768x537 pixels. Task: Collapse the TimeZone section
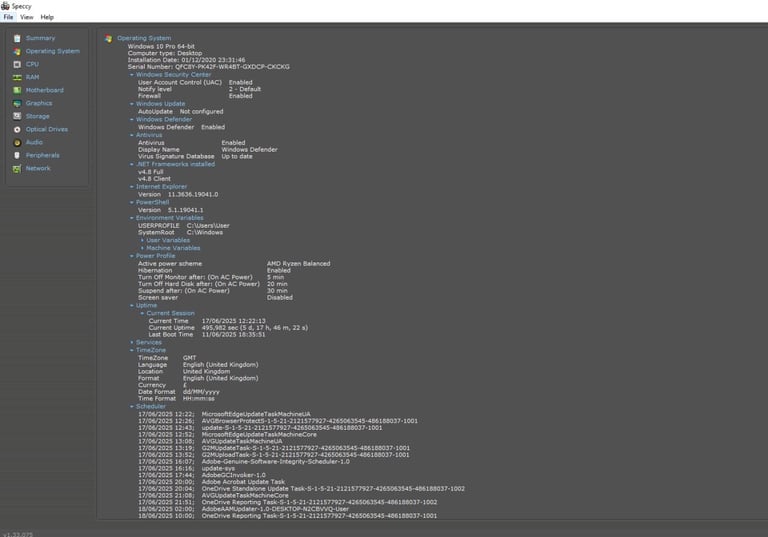tap(132, 350)
